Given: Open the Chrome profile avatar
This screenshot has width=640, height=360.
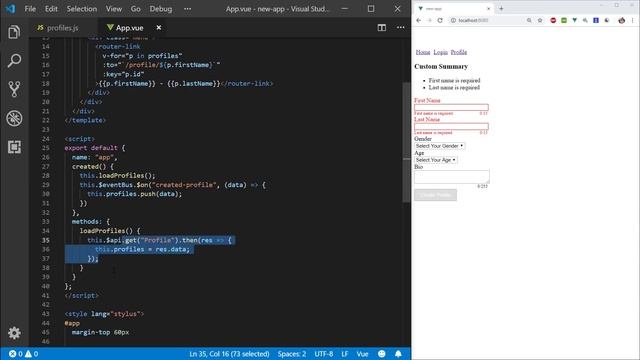Looking at the screenshot, I should (621, 20).
